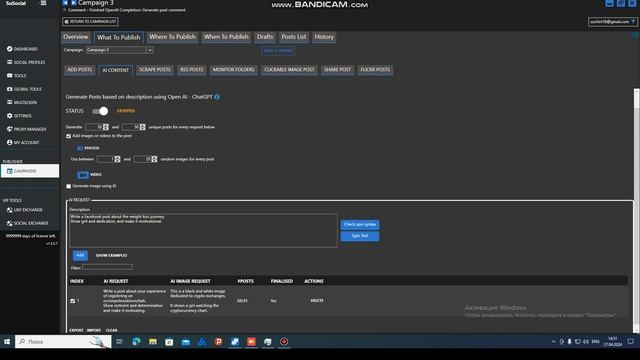Go to next campaign arrow
The width and height of the screenshot is (640, 360).
73,3
